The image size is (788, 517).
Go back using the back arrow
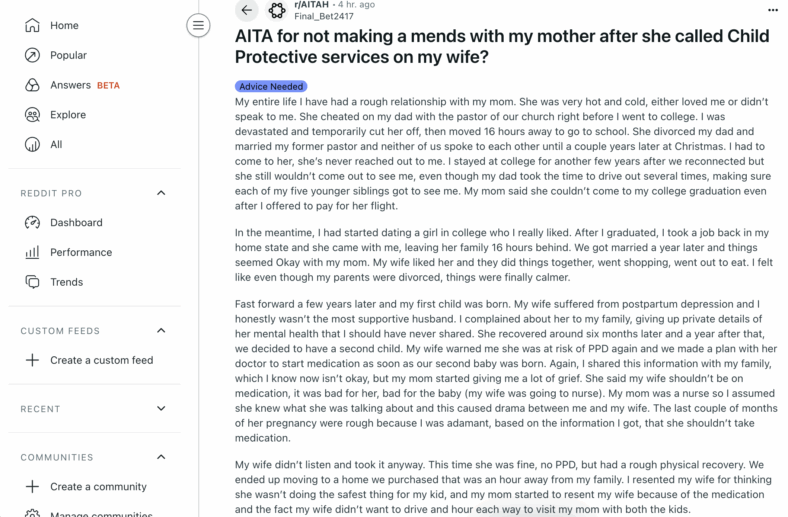coord(247,10)
